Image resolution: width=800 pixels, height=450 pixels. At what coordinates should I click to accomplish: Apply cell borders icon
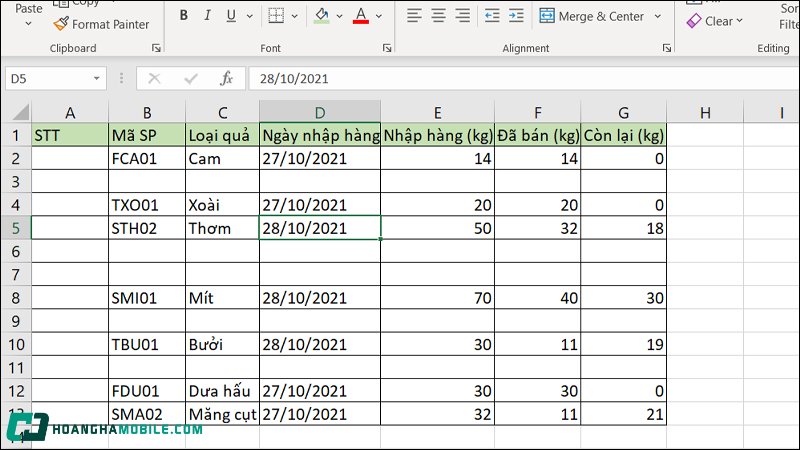276,16
